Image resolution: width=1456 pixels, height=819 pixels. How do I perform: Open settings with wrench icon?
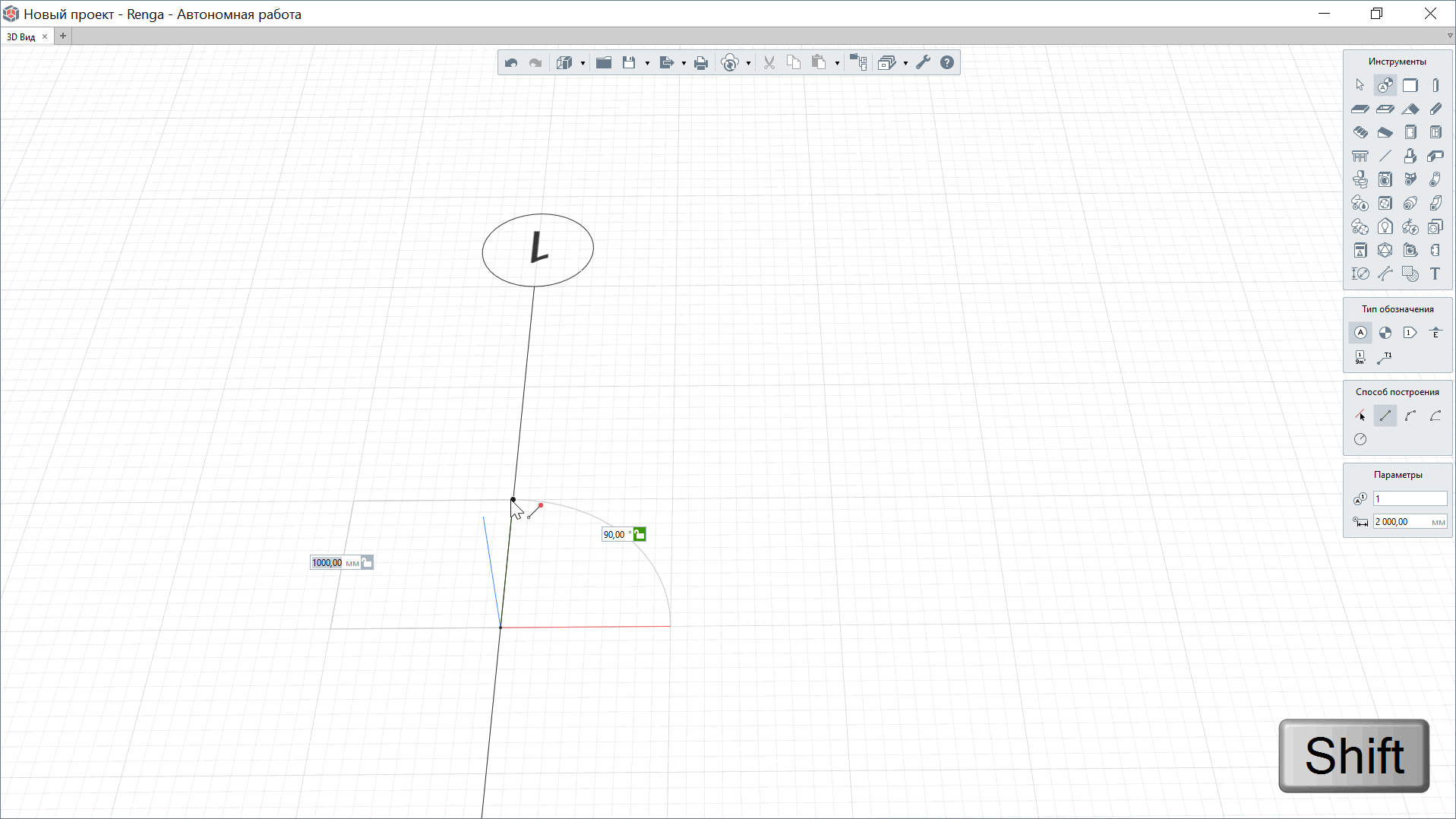[923, 63]
